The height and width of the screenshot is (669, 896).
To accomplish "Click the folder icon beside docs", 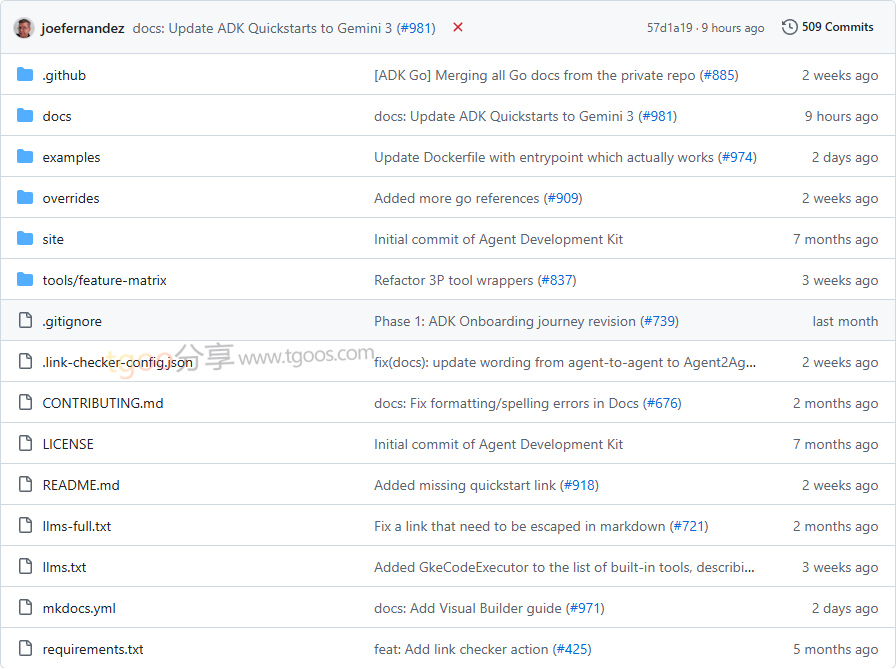I will pos(25,116).
